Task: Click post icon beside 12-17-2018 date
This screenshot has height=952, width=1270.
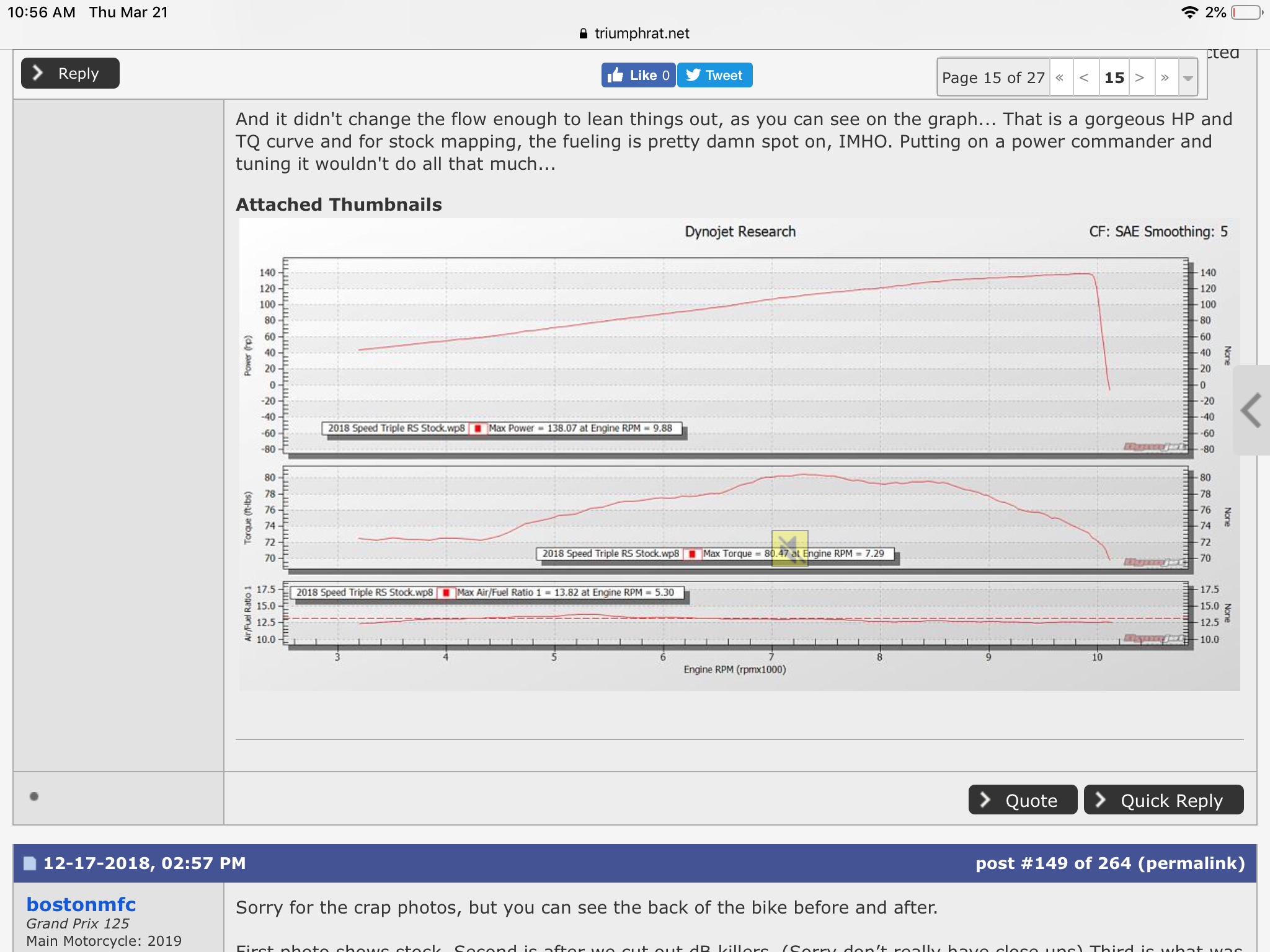Action: [x=30, y=863]
